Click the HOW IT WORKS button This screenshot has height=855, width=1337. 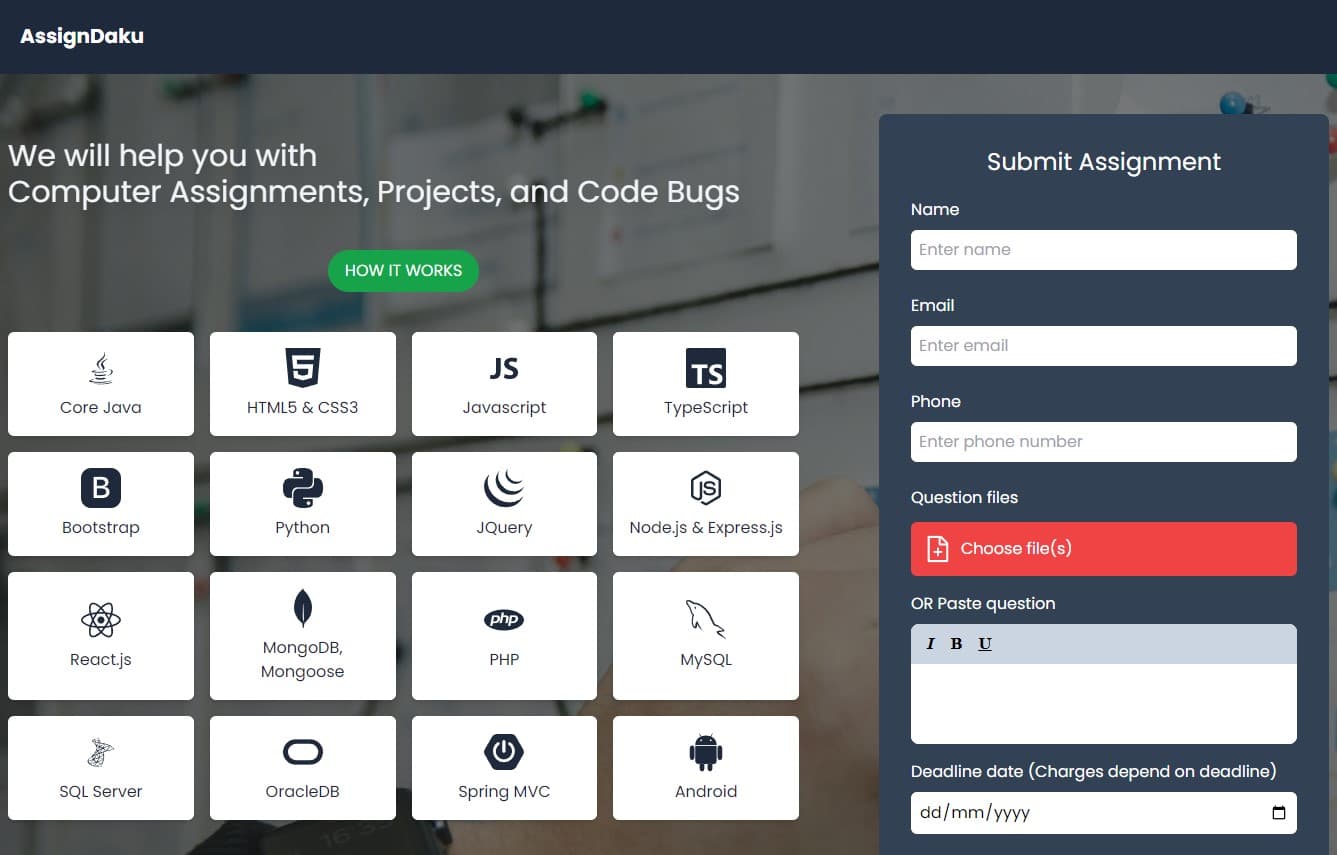point(403,271)
